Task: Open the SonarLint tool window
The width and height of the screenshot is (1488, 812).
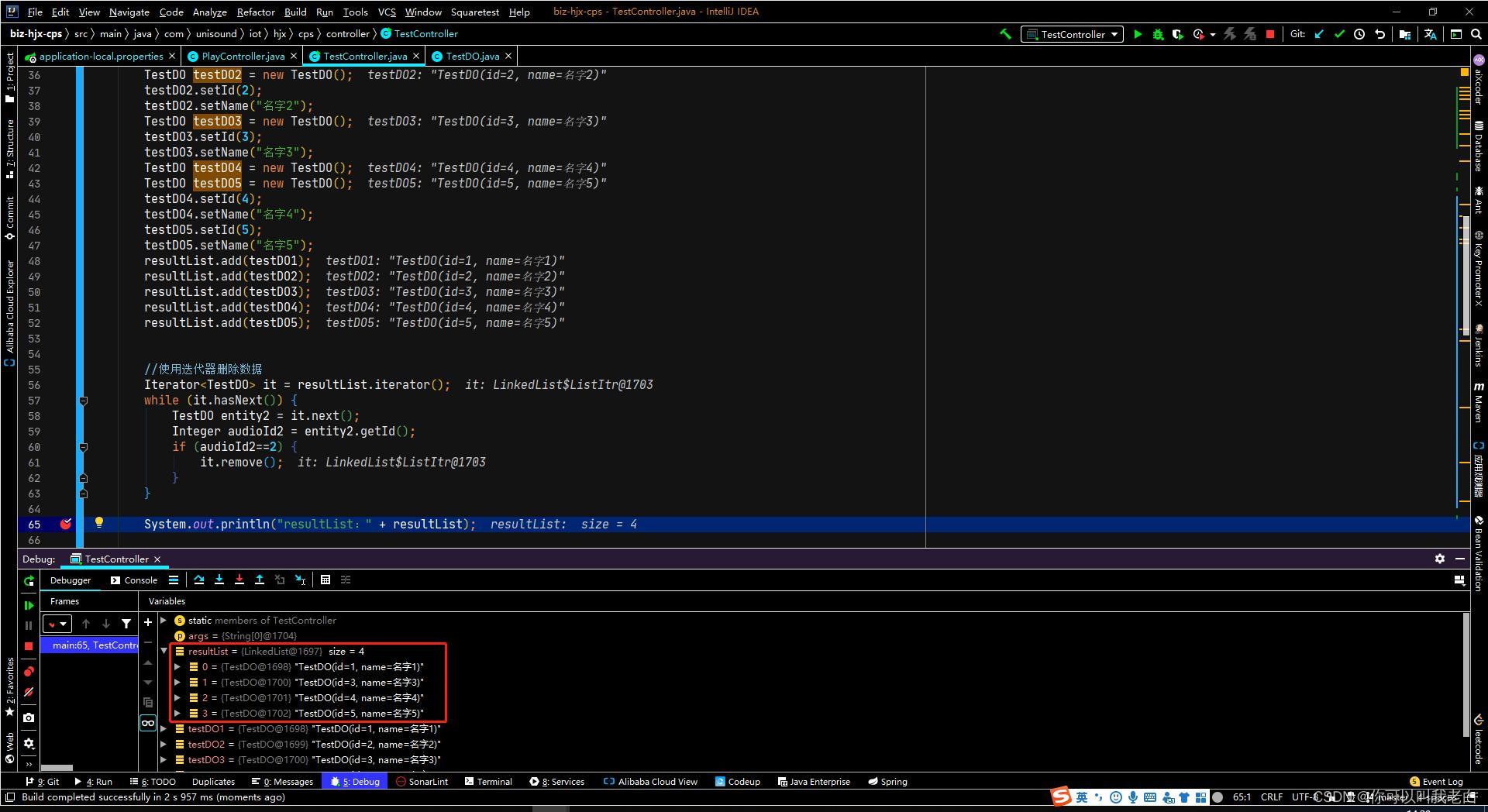Action: 422,782
